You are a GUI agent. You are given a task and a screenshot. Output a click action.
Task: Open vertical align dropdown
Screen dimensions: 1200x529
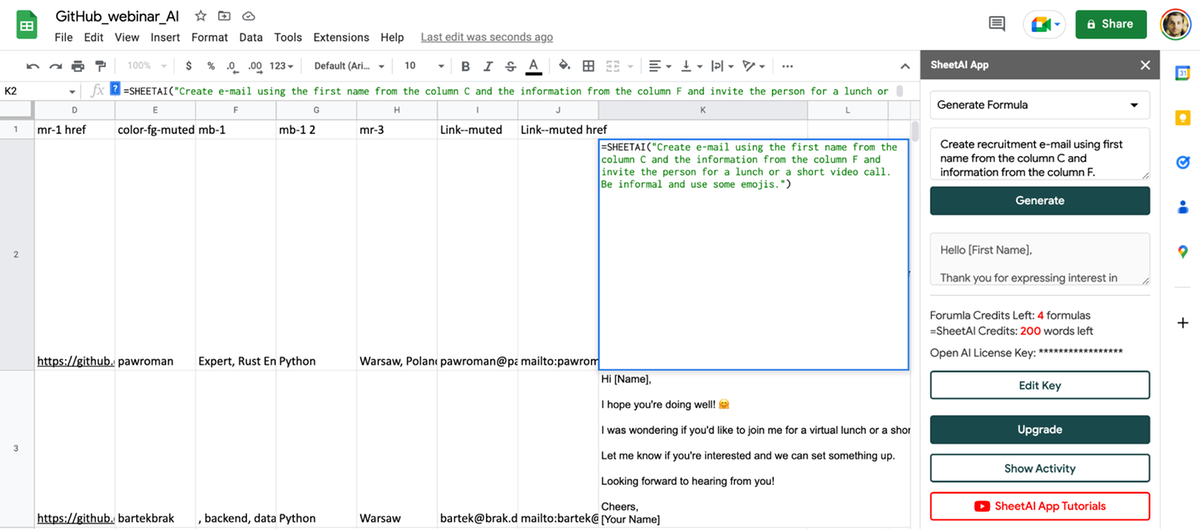click(691, 66)
